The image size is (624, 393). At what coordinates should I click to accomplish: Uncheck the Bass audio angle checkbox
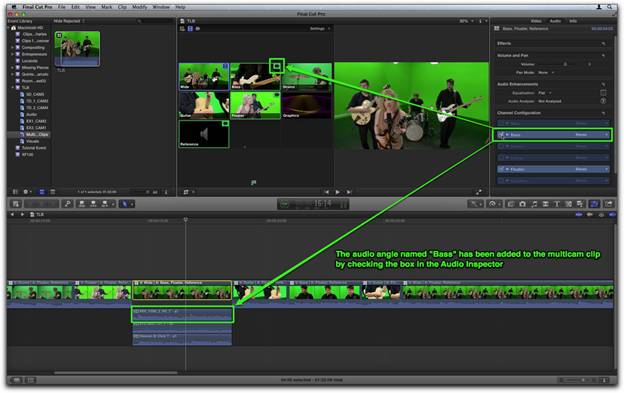click(x=501, y=135)
